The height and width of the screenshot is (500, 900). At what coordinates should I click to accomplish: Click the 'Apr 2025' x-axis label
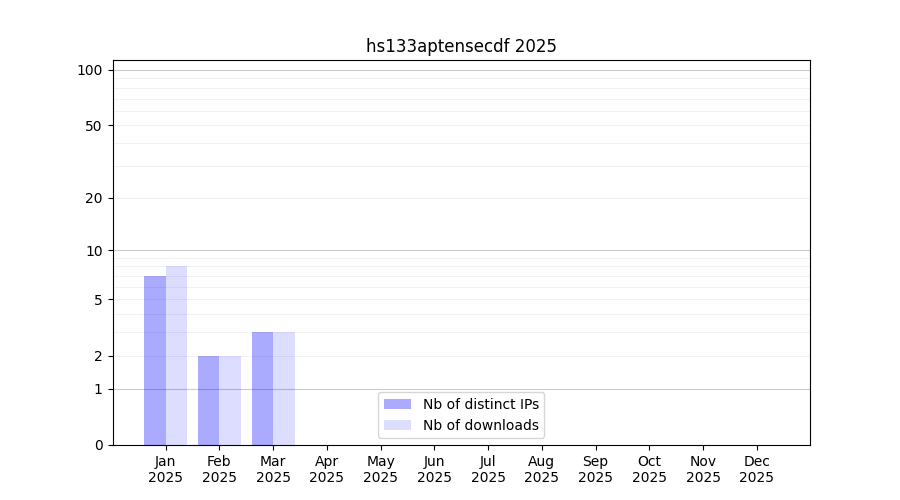coord(327,469)
